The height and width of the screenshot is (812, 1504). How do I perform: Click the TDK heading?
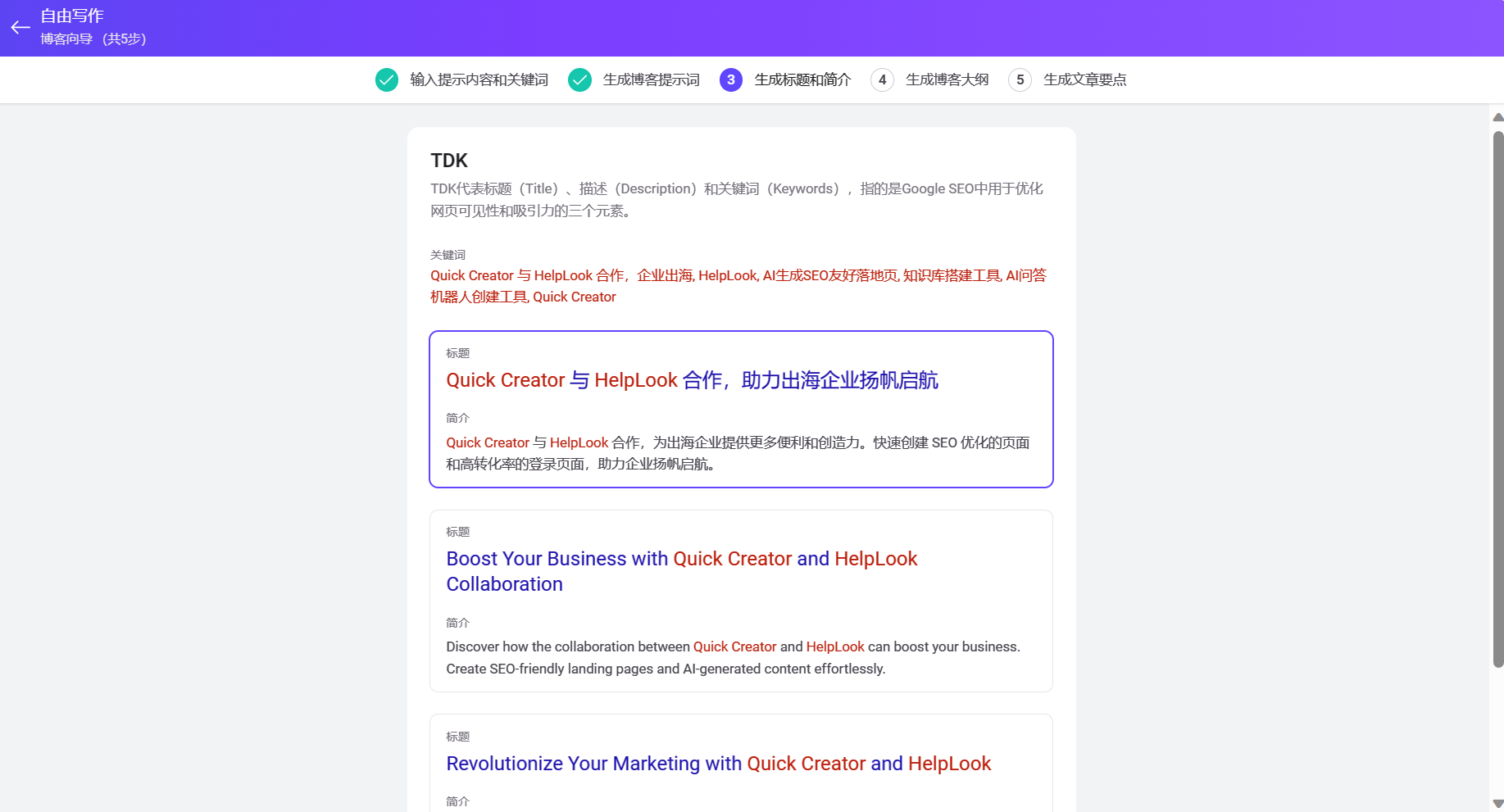point(449,161)
